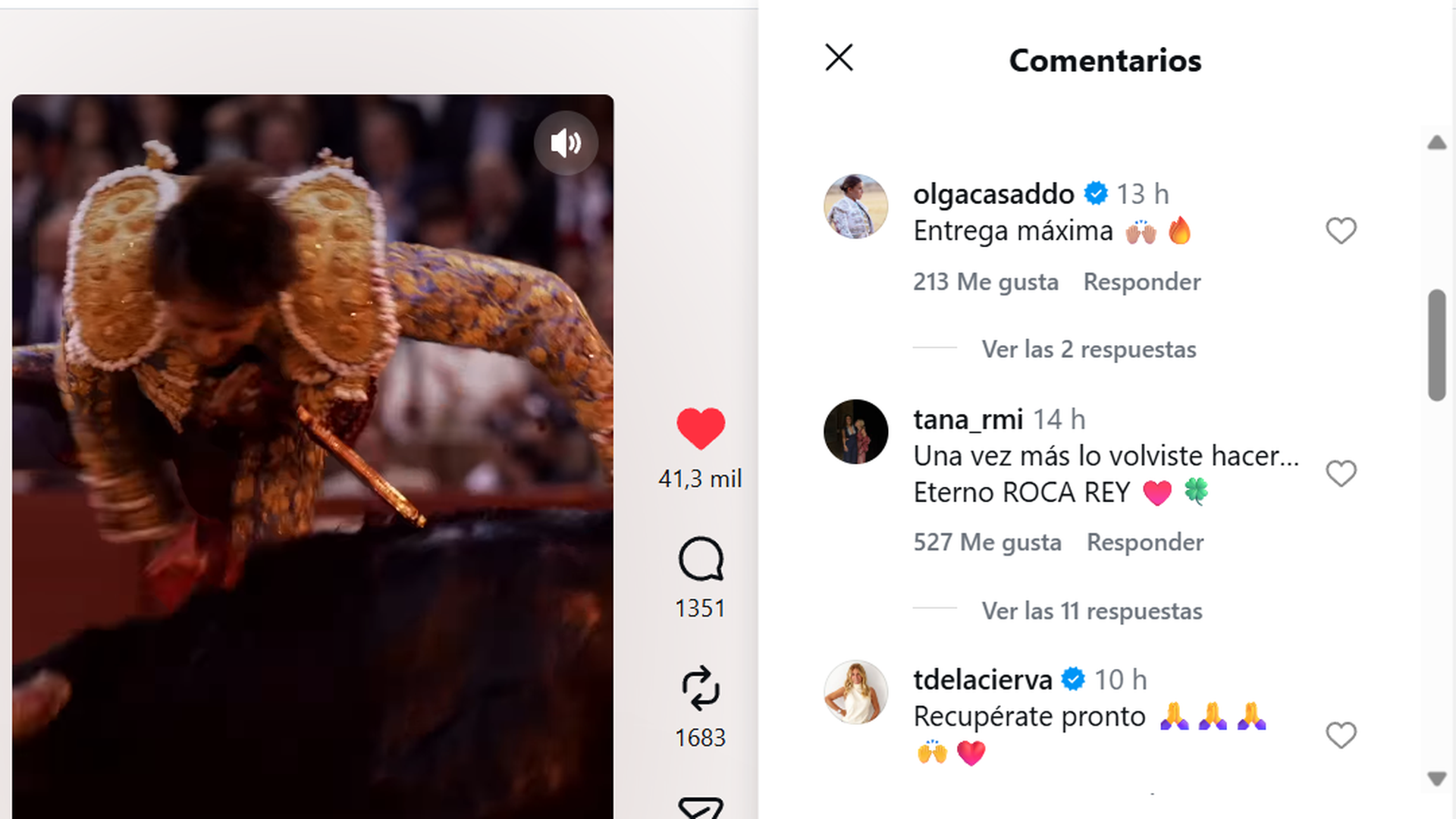Mute the video audio

click(x=566, y=143)
